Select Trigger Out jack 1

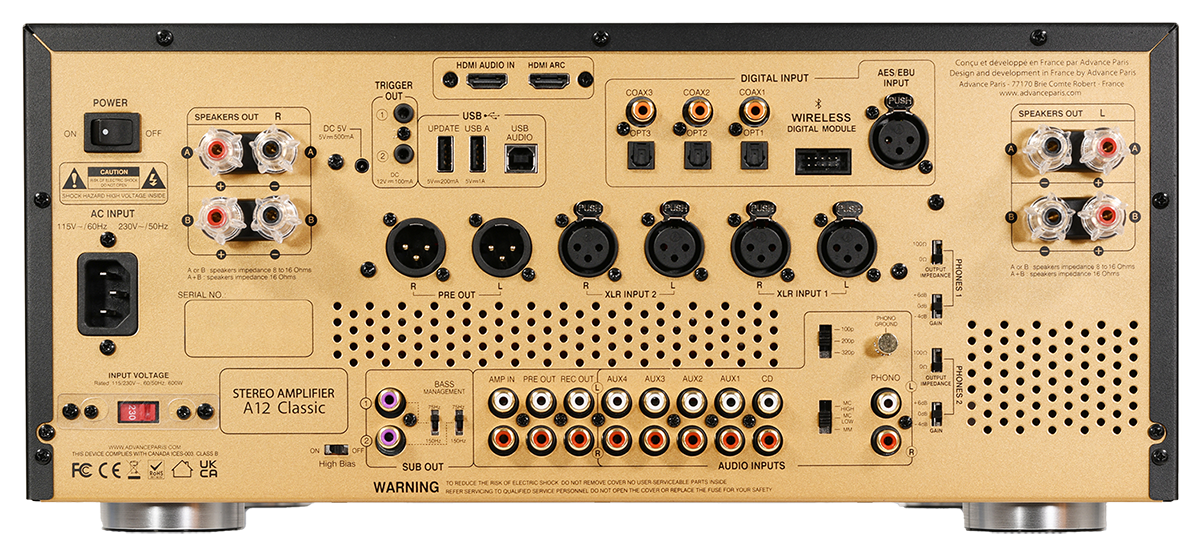click(403, 114)
